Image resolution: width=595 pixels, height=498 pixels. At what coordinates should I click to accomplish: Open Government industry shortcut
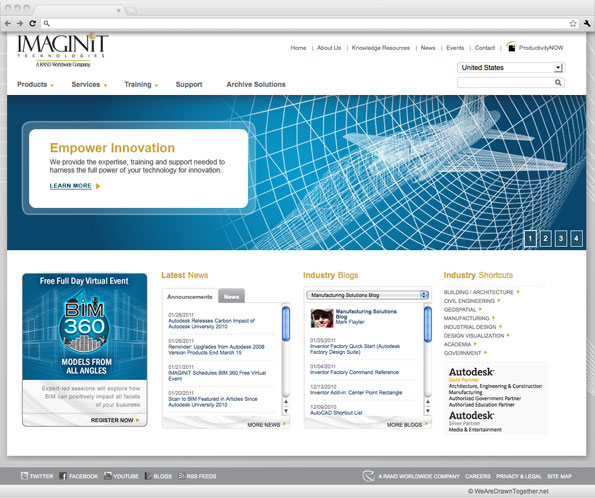463,353
